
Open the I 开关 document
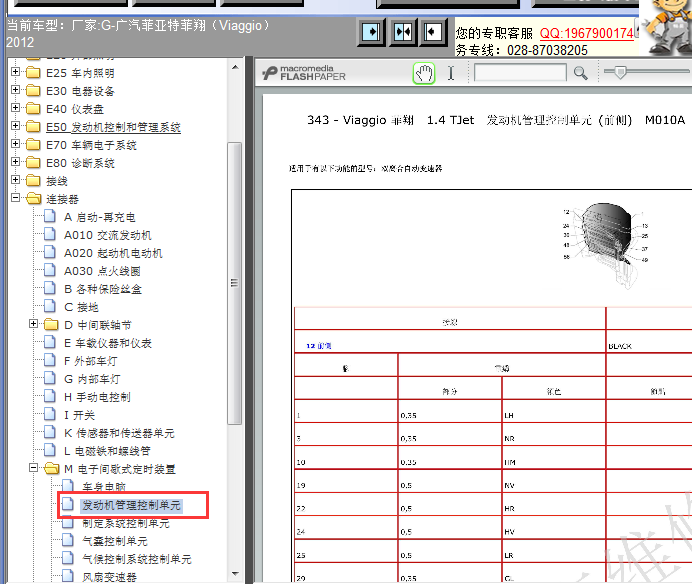coord(79,415)
